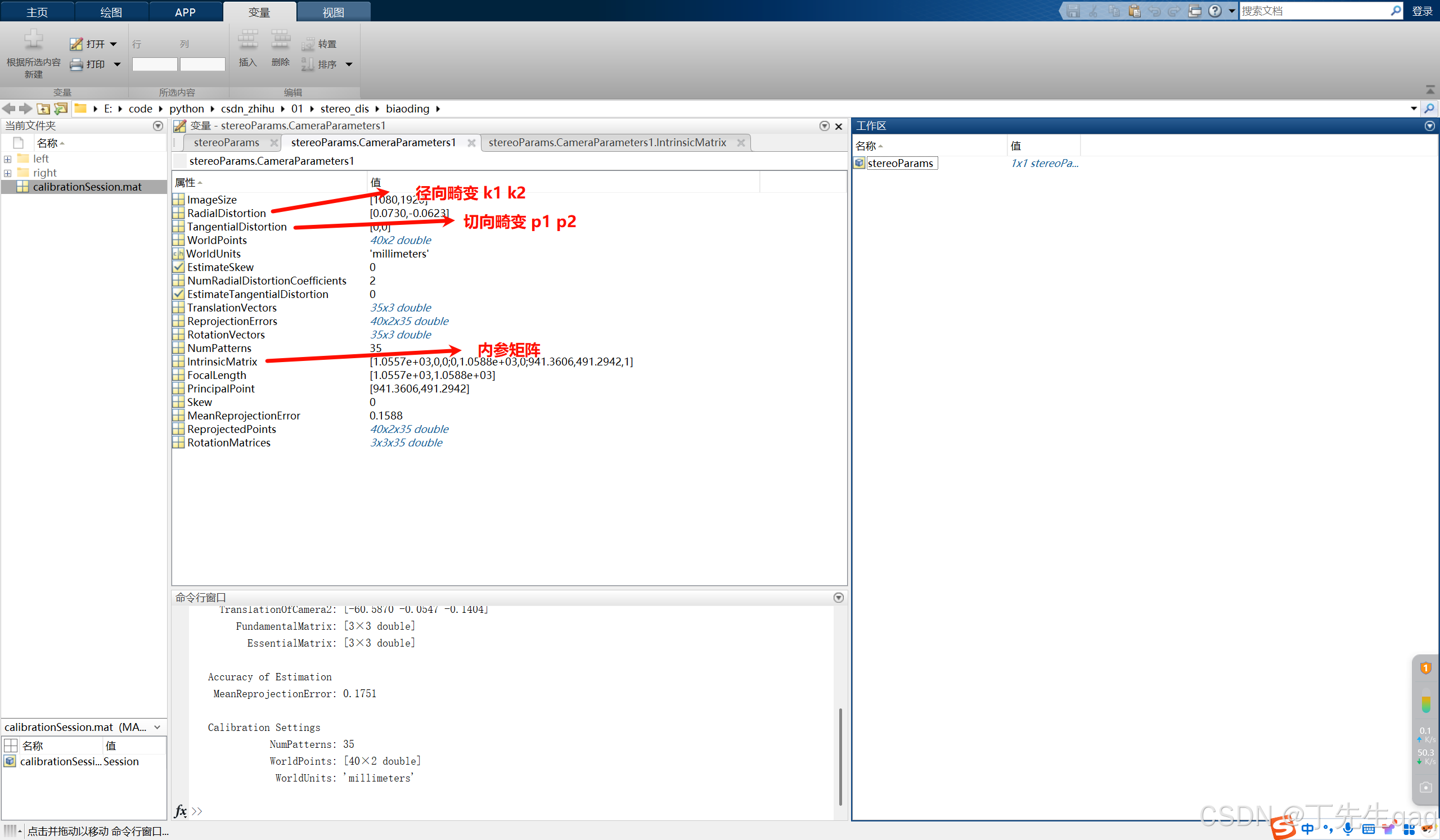Screen dimensions: 1440x840
Task: Open the 40x2 double WorldPoints link
Action: (400, 241)
